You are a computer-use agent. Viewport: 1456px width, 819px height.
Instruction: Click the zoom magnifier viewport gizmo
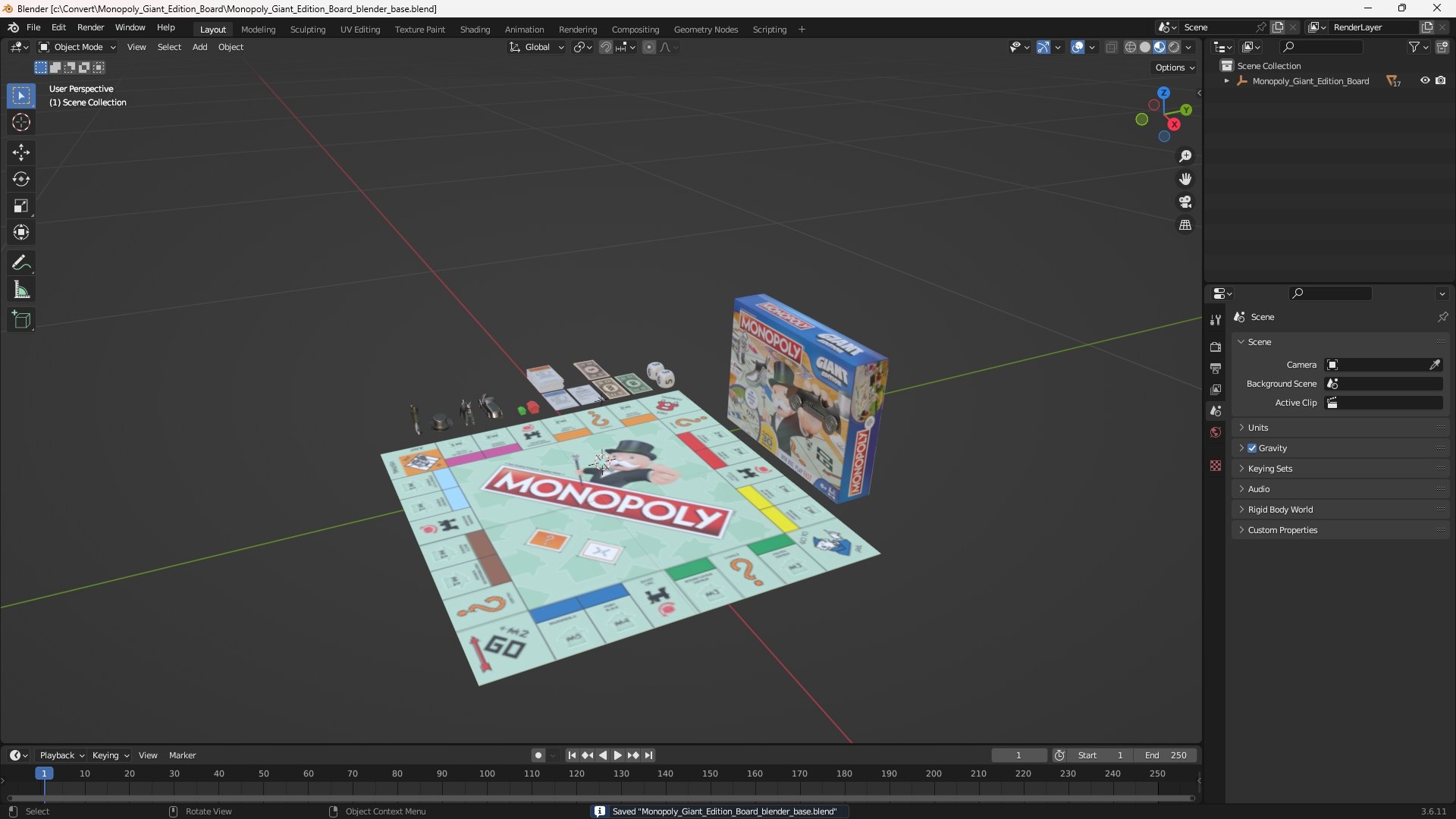click(1185, 156)
